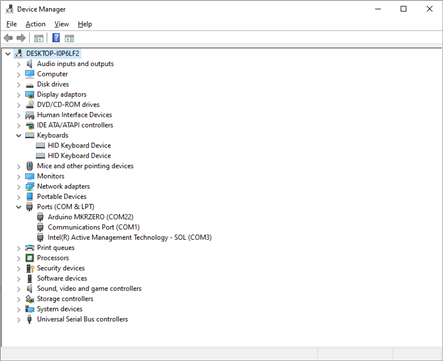Select the Display adaptors label
This screenshot has width=443, height=361.
[x=62, y=94]
